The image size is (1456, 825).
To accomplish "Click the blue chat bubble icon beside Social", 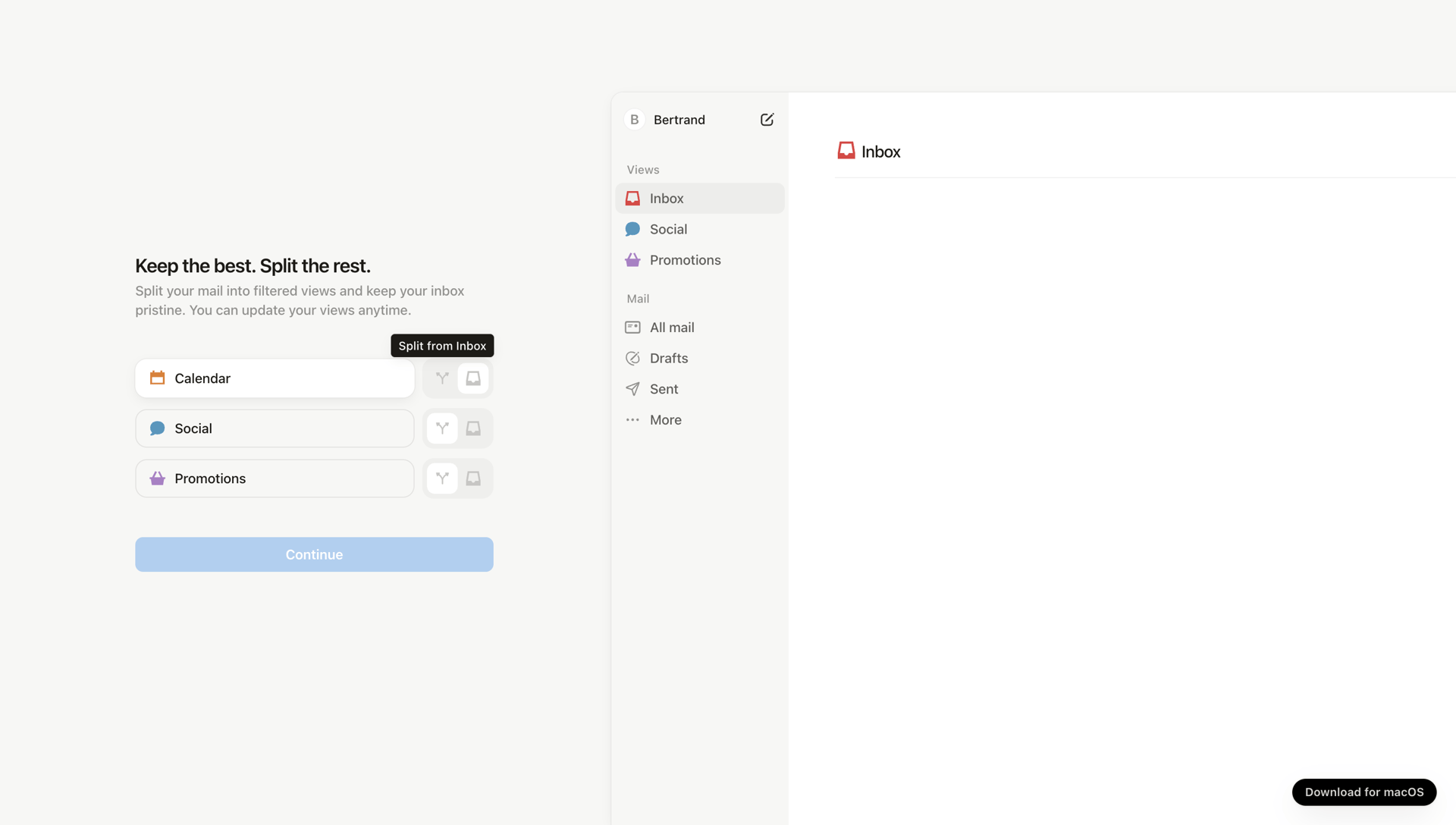I will coord(157,428).
